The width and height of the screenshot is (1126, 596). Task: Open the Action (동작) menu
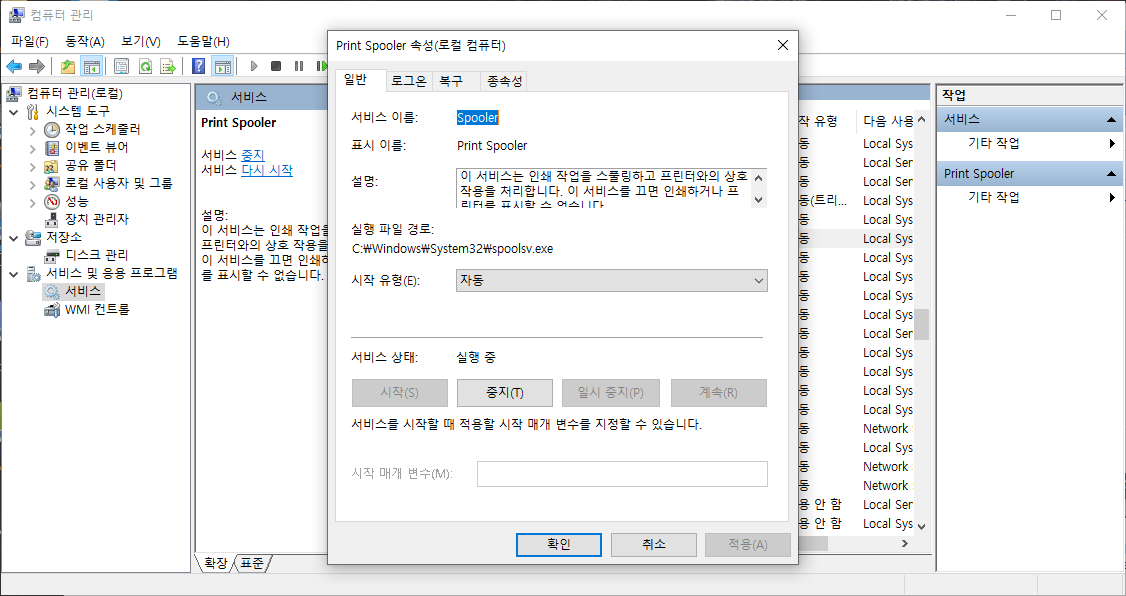(x=85, y=42)
